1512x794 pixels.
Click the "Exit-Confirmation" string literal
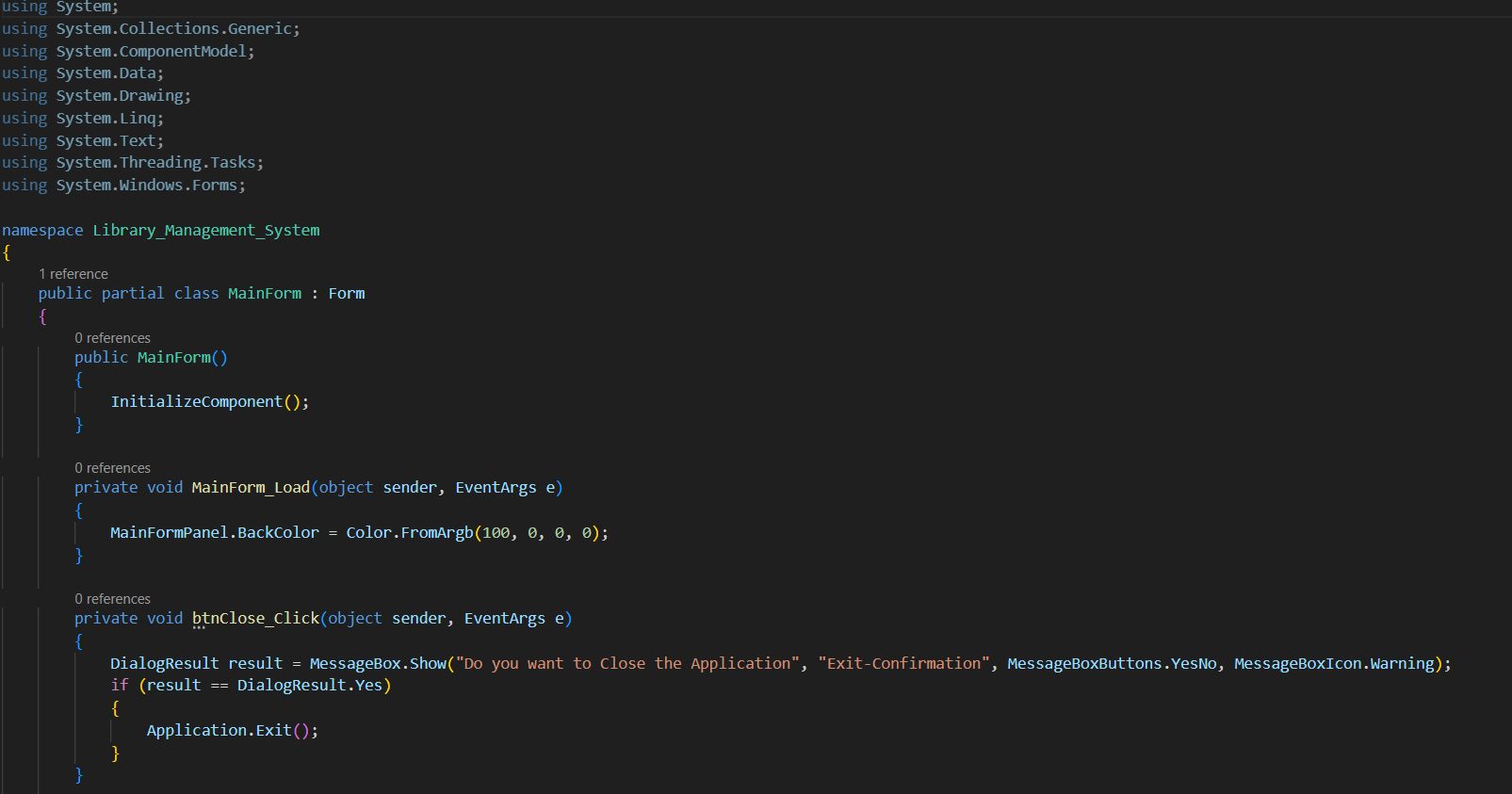903,664
